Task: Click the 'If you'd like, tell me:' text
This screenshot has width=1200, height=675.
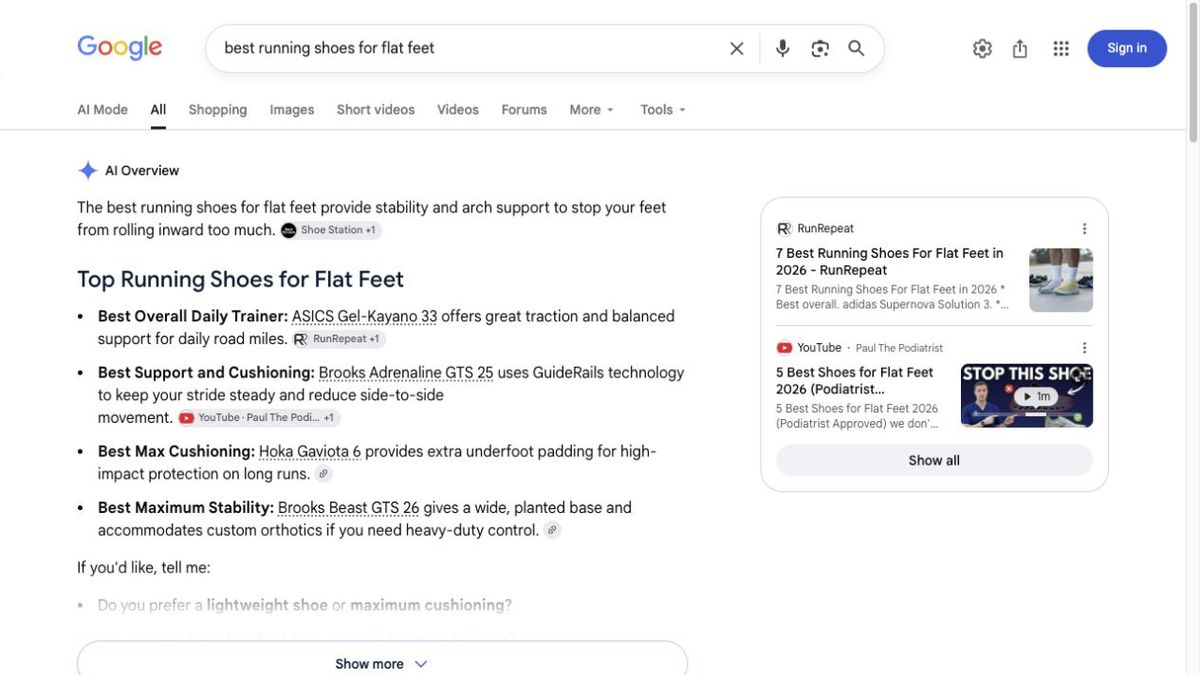Action: pyautogui.click(x=144, y=568)
